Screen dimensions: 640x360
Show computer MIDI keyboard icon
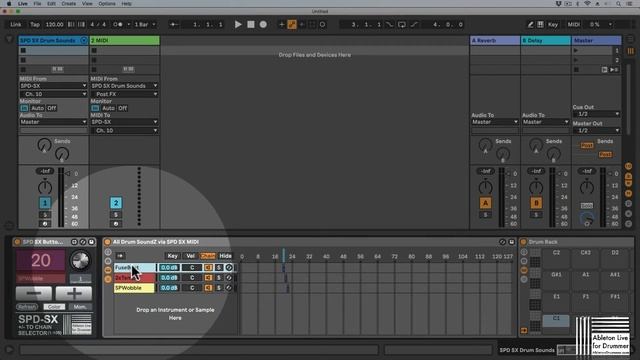pos(540,24)
